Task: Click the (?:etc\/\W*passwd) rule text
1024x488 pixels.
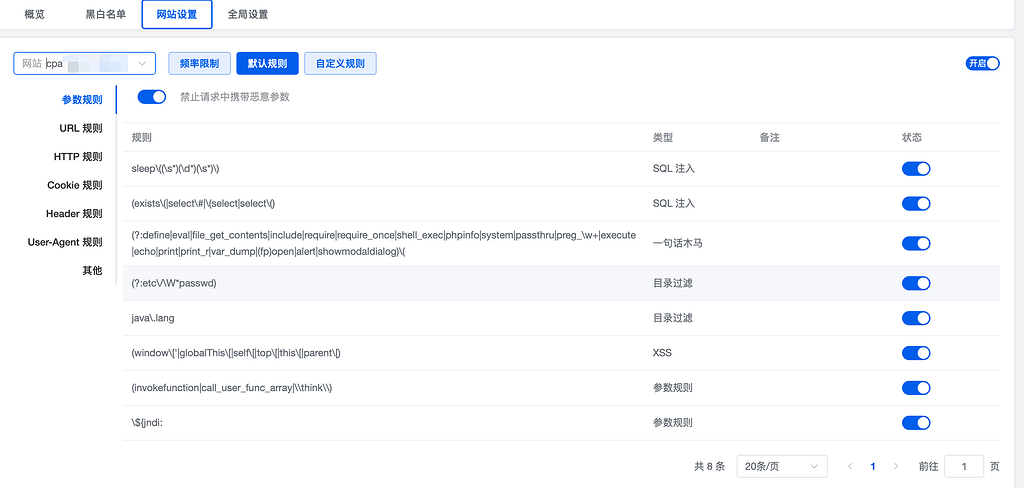Action: click(174, 283)
